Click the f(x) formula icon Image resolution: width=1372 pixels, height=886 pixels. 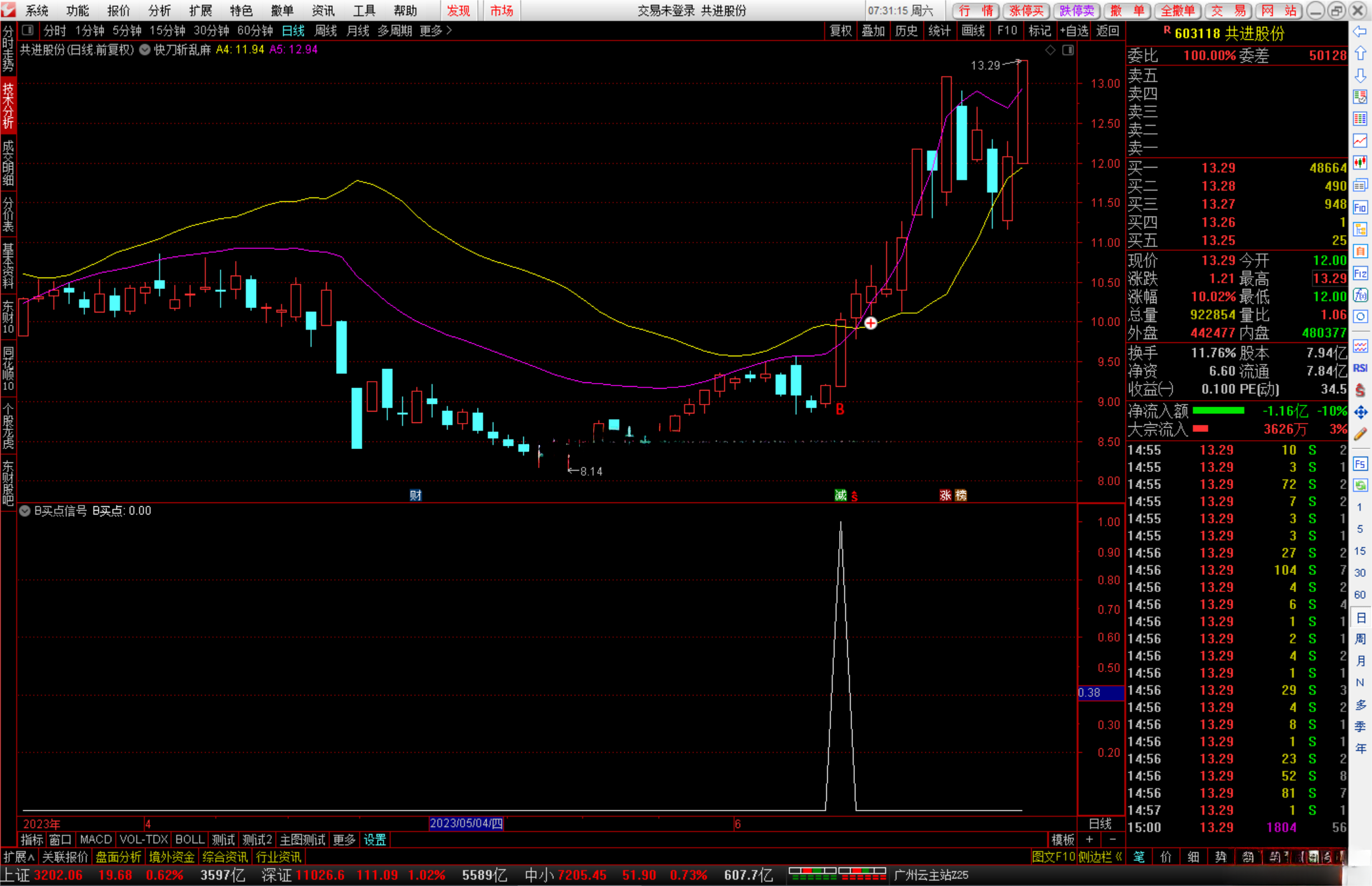[1360, 295]
